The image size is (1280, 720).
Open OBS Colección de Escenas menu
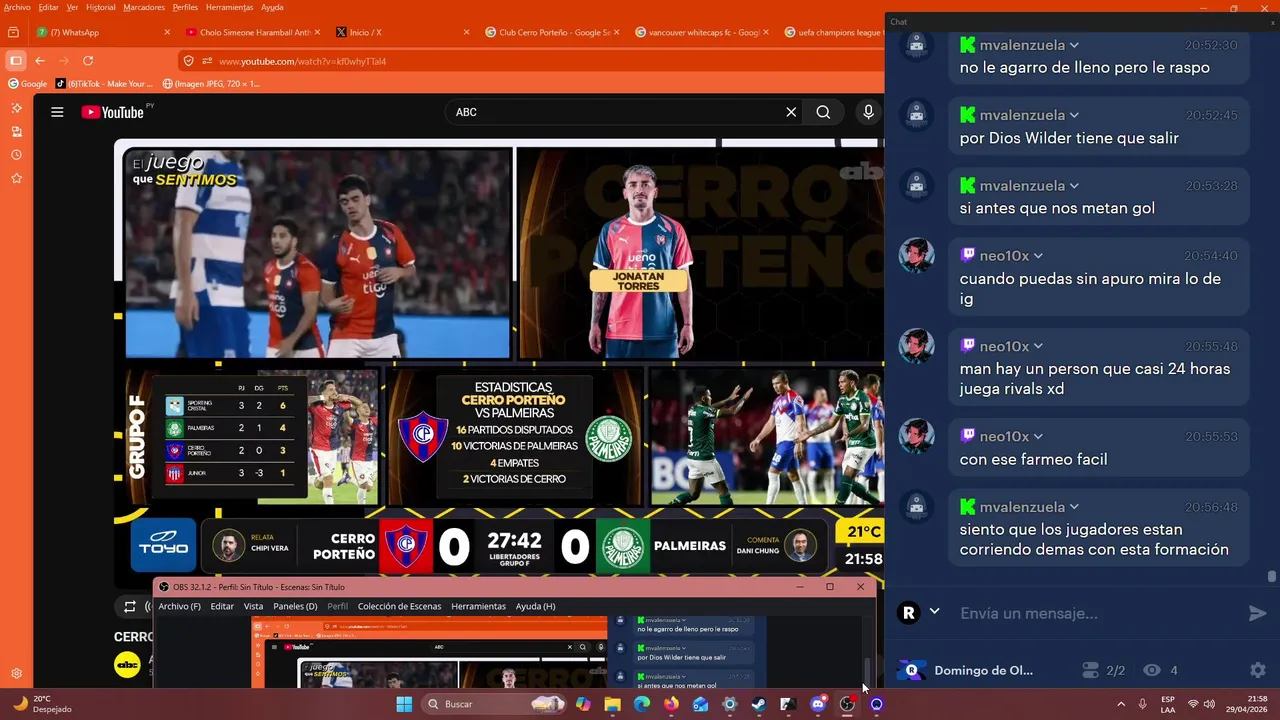[399, 606]
